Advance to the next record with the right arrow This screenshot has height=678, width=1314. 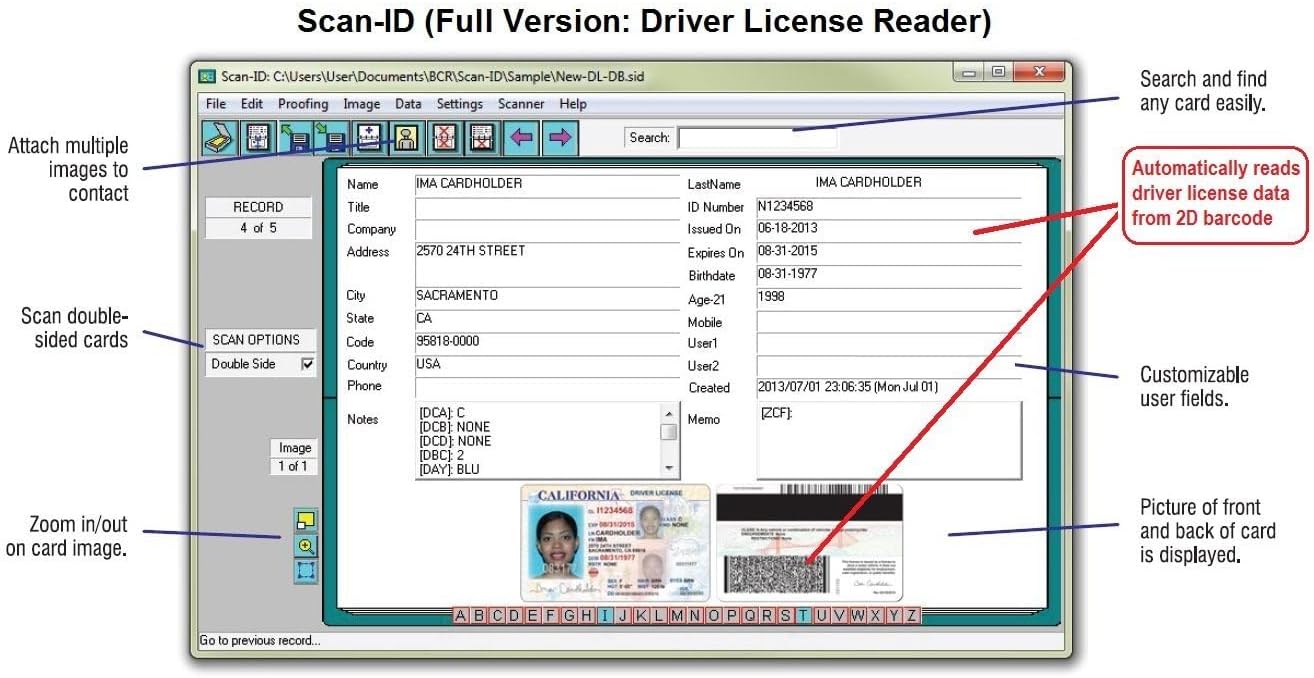[557, 137]
